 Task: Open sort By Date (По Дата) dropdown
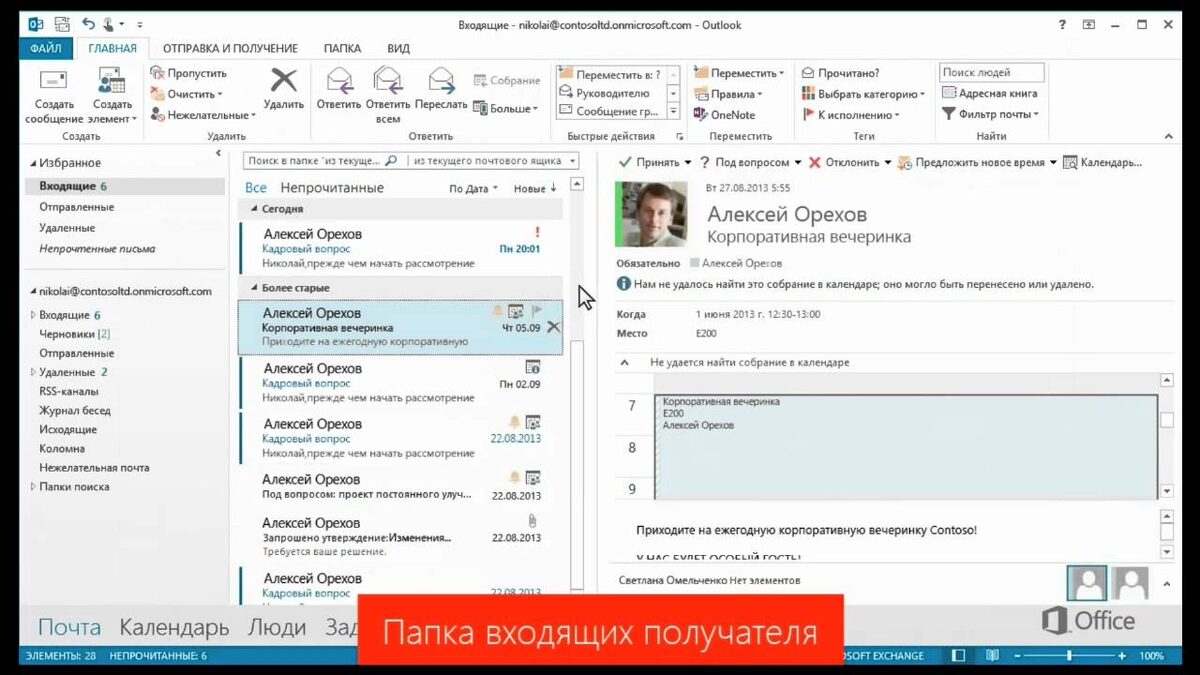(473, 188)
